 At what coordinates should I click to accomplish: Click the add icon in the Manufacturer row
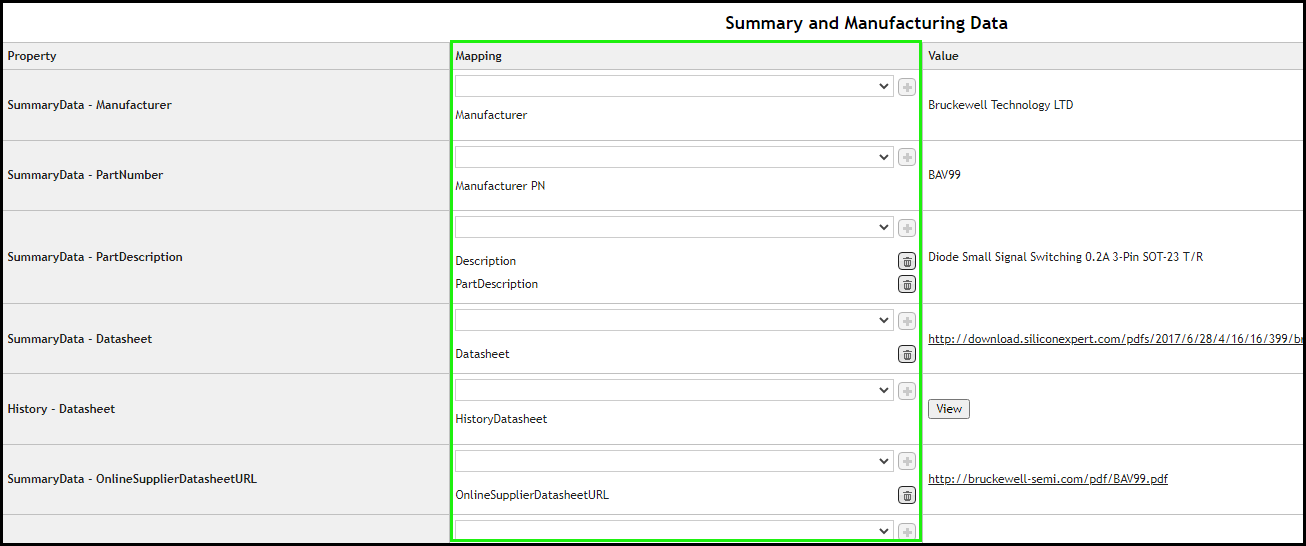click(x=907, y=87)
